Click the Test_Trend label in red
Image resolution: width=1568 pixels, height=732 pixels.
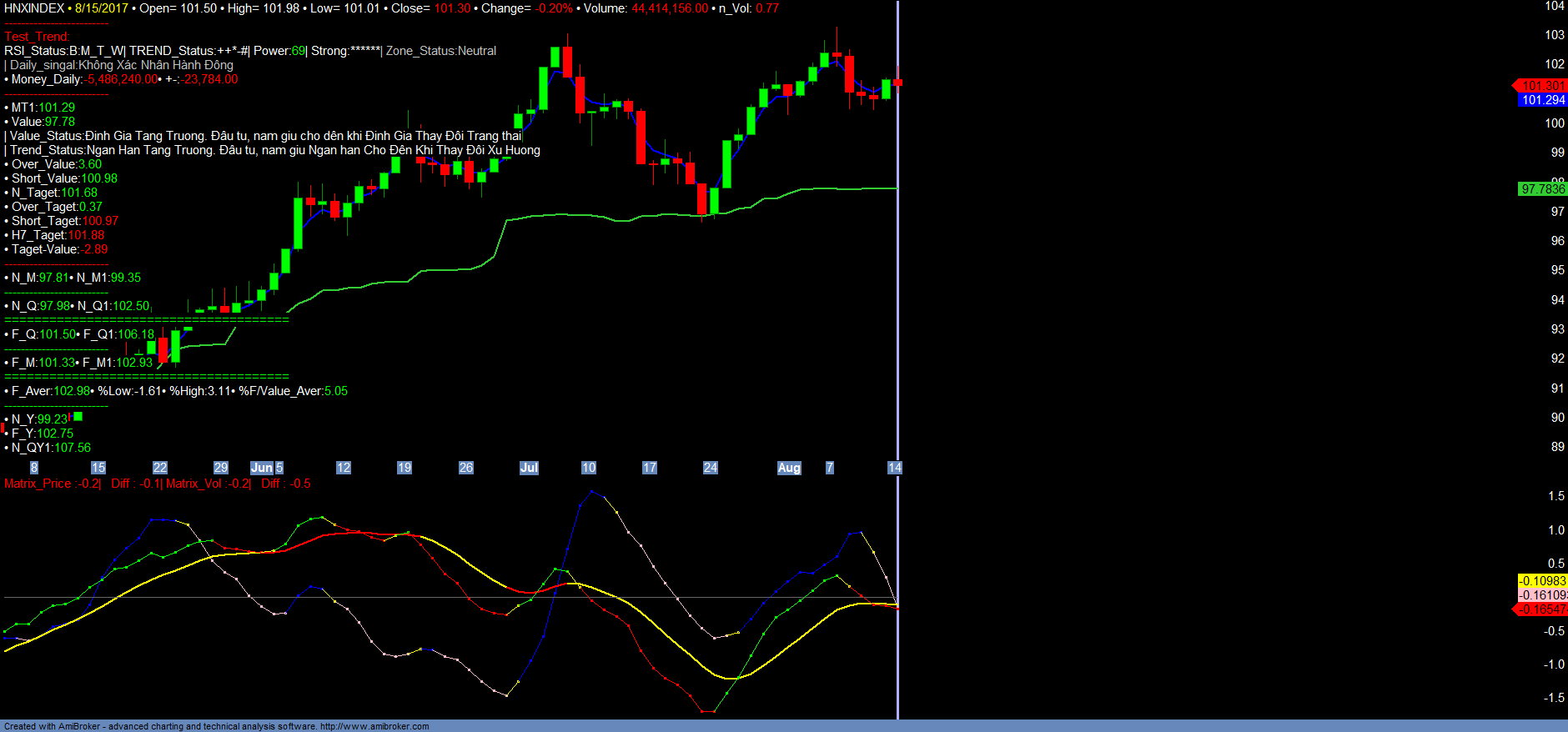click(37, 37)
